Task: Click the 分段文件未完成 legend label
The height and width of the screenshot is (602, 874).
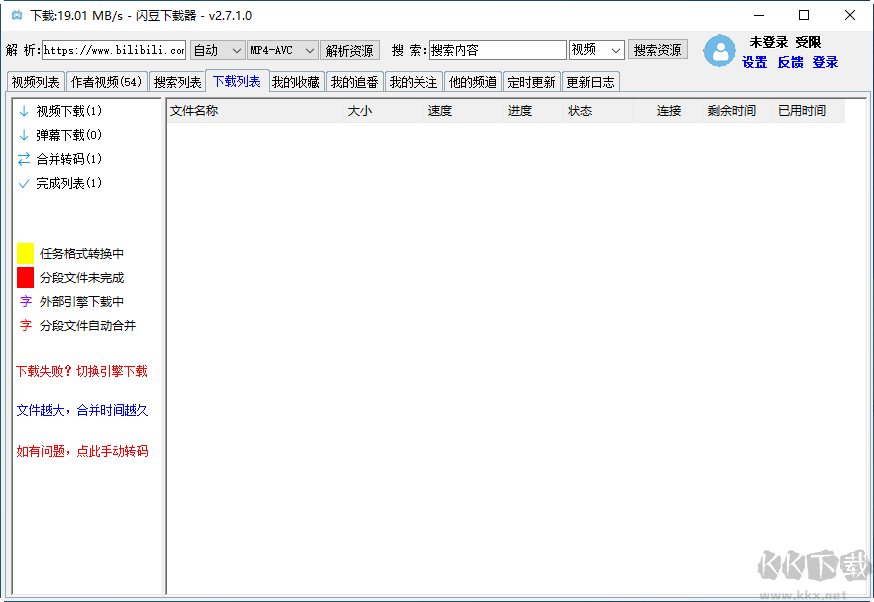Action: tap(82, 278)
